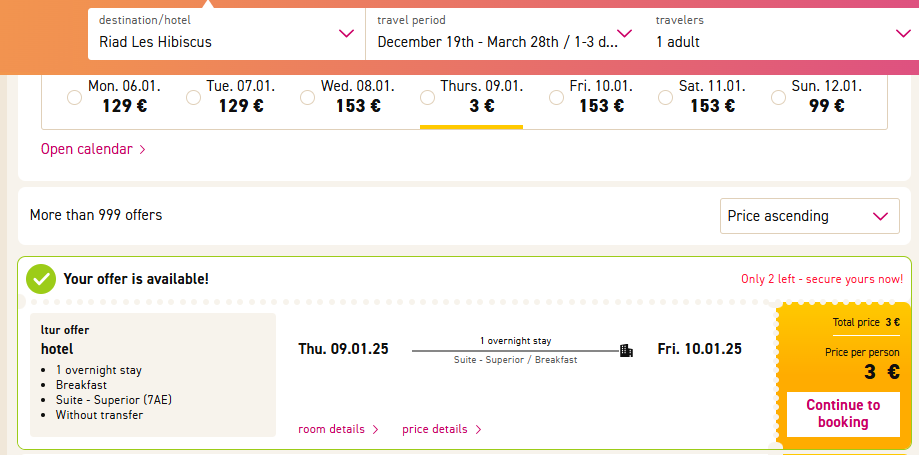Open the travelers dropdown

tap(782, 34)
